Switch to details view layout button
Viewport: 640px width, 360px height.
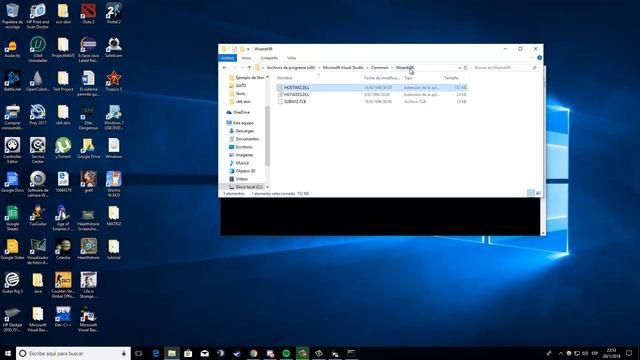[531, 193]
